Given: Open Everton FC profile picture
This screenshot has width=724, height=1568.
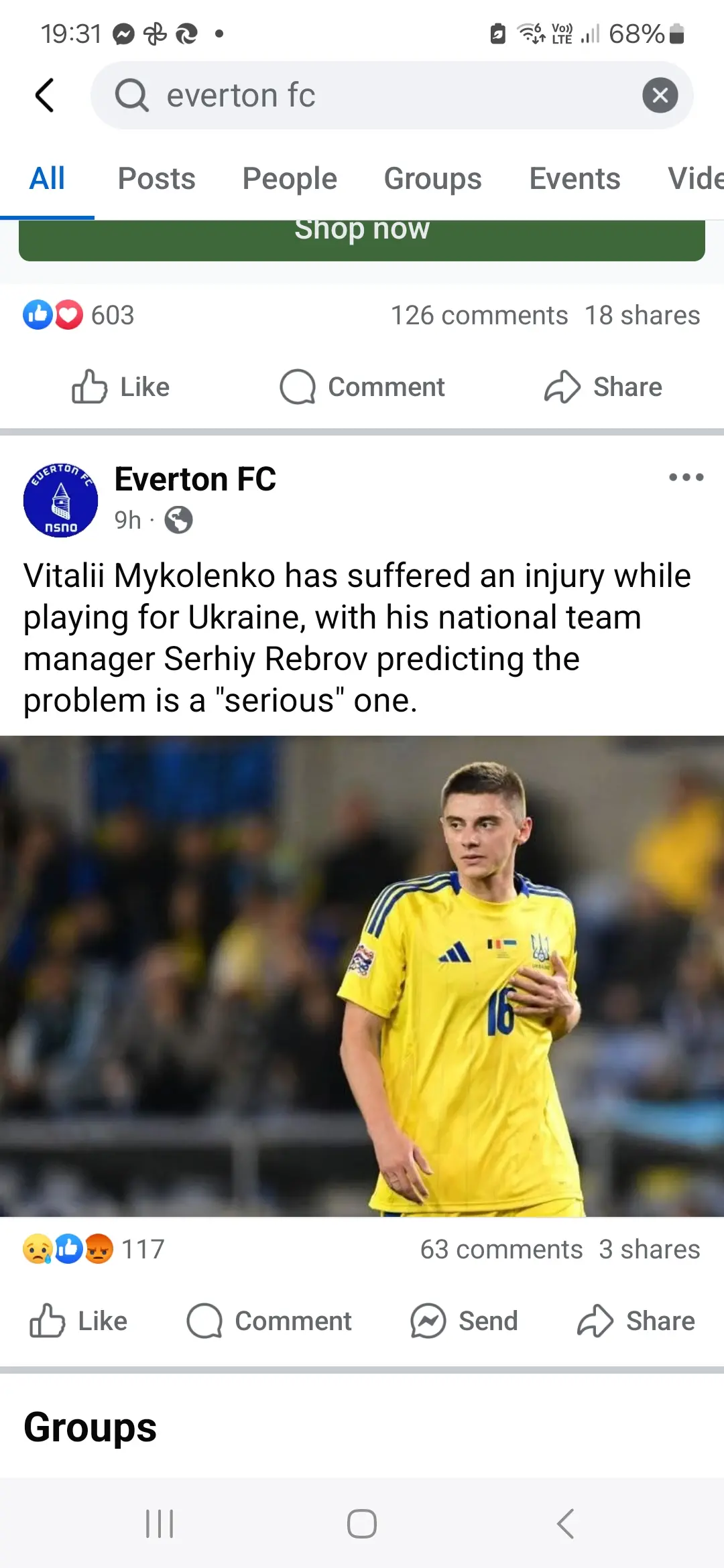Looking at the screenshot, I should click(60, 500).
